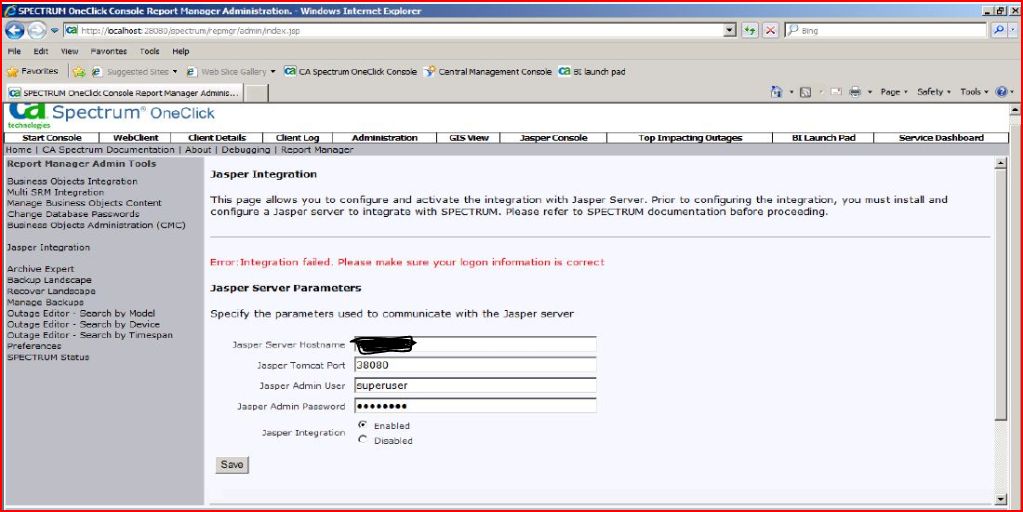
Task: Click the red Stop loading icon
Action: click(x=771, y=30)
